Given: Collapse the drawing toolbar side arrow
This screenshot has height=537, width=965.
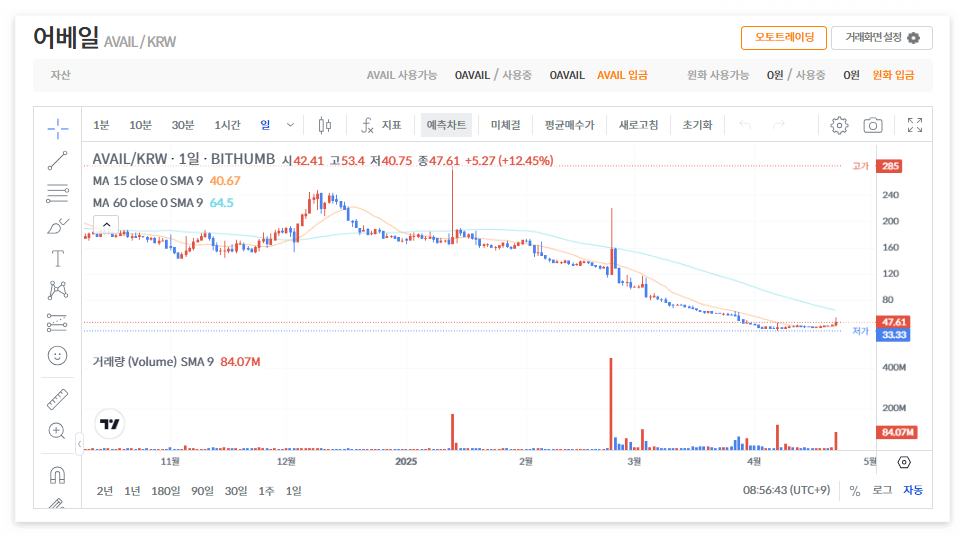Looking at the screenshot, I should coord(79,444).
